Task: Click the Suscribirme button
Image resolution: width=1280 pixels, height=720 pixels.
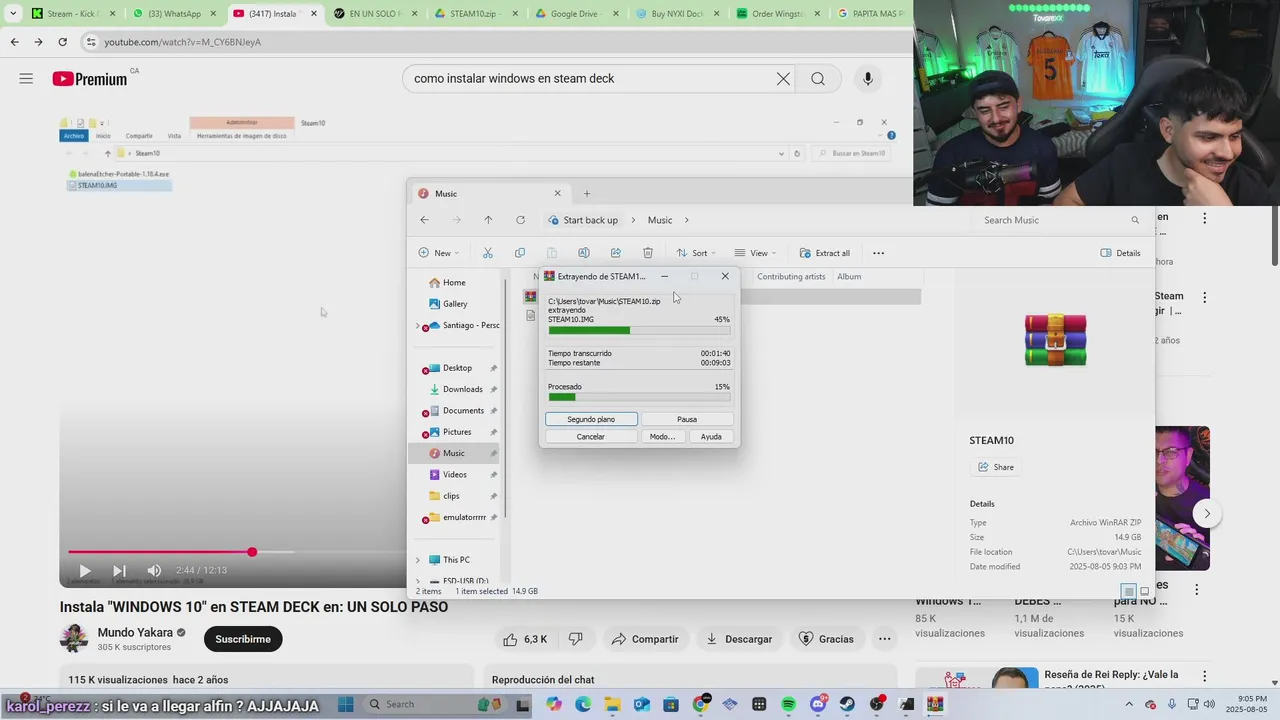Action: click(x=243, y=639)
